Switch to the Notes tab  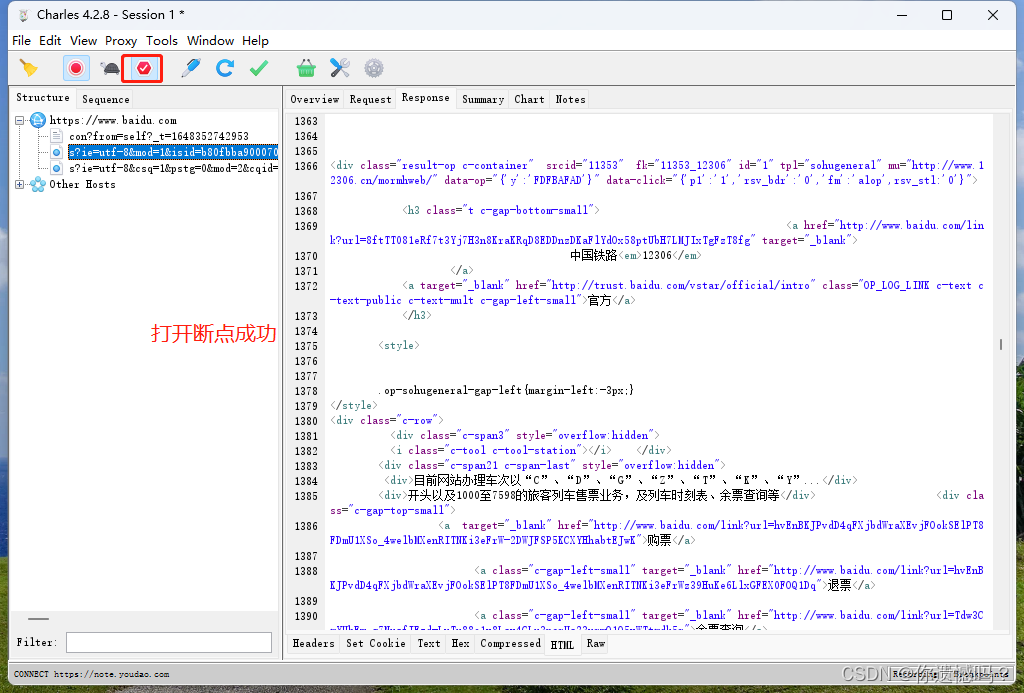coord(570,99)
